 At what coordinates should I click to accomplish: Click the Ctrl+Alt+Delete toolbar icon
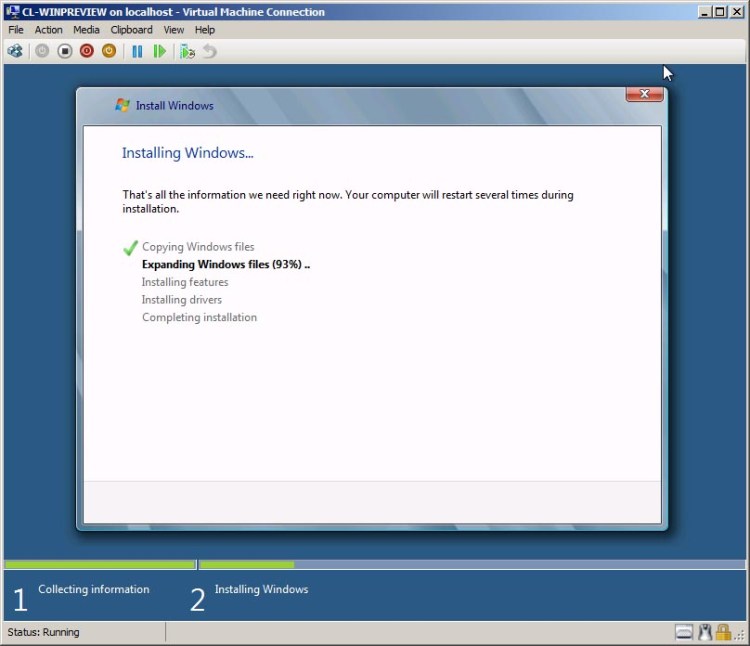(15, 51)
